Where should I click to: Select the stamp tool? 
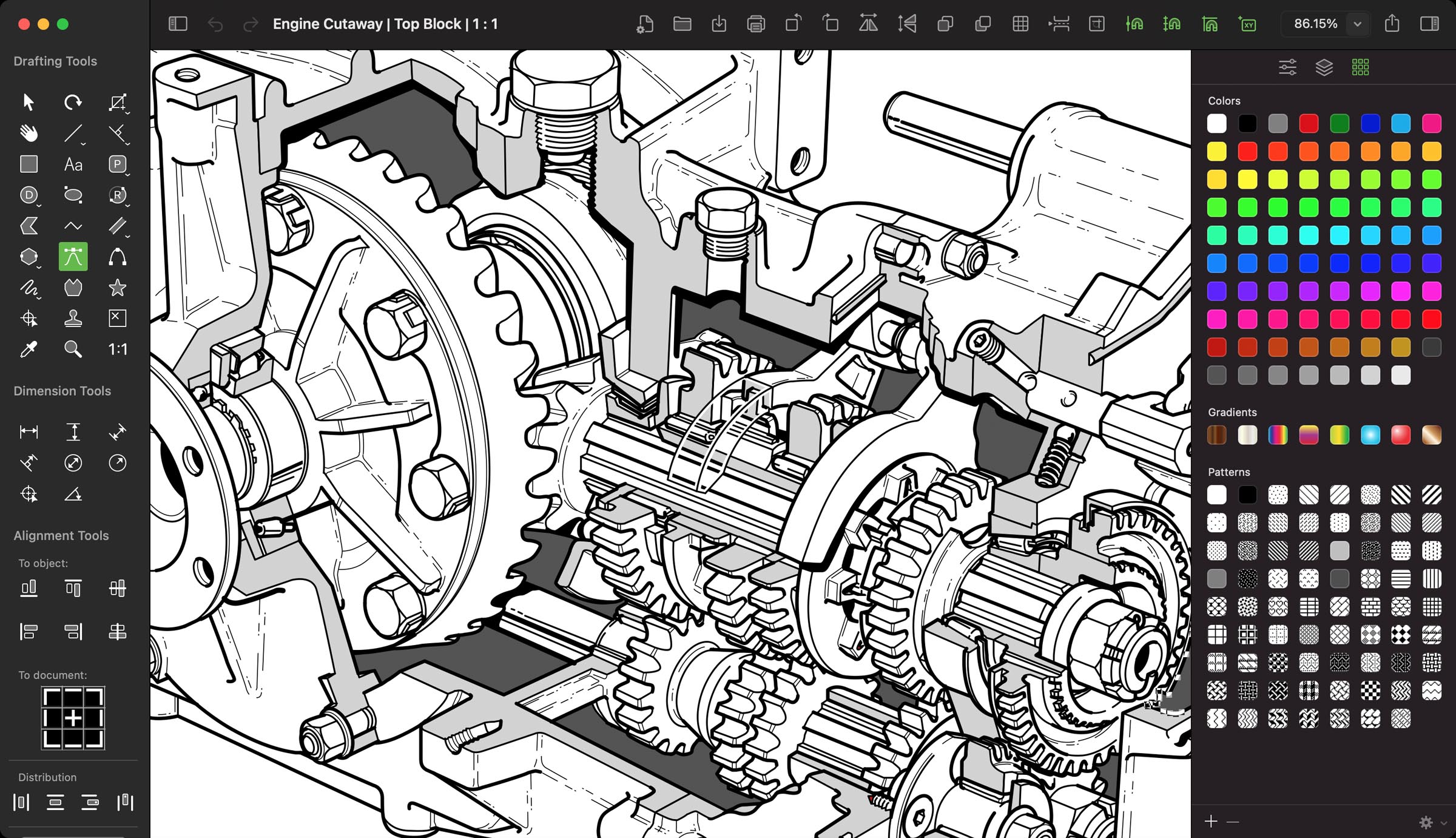click(x=73, y=319)
